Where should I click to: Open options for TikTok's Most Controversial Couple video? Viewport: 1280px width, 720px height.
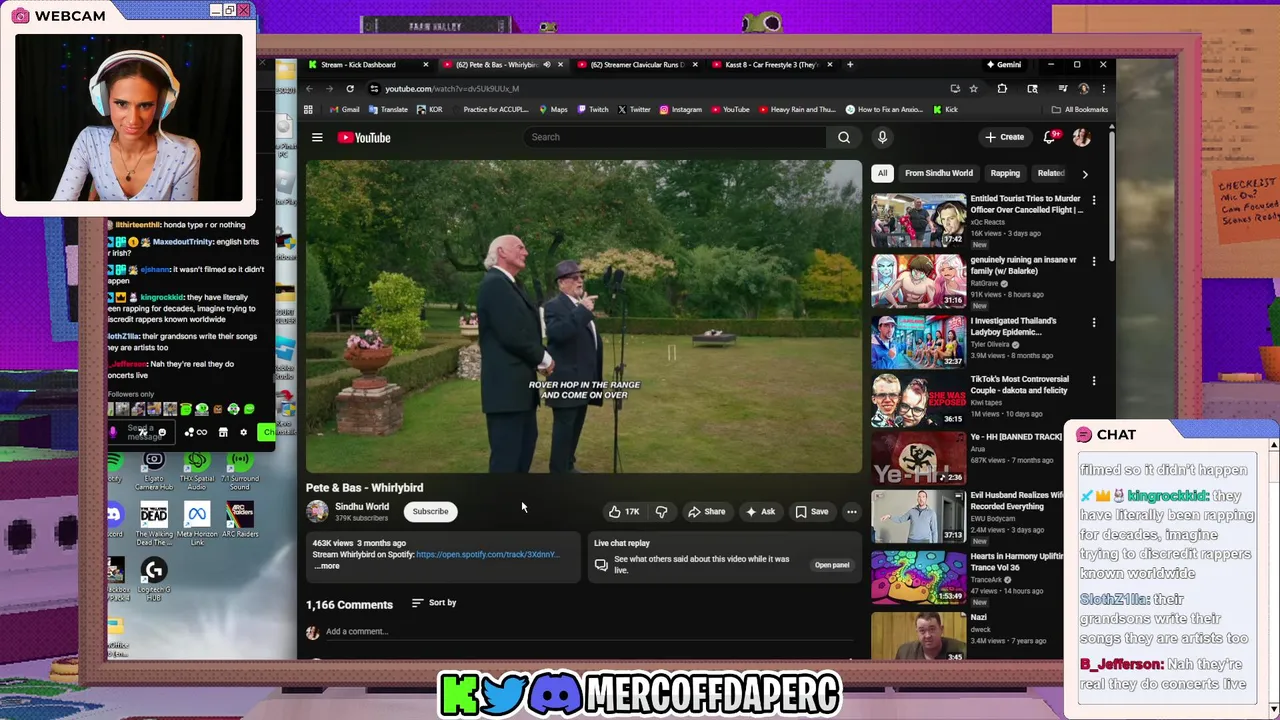tap(1094, 380)
